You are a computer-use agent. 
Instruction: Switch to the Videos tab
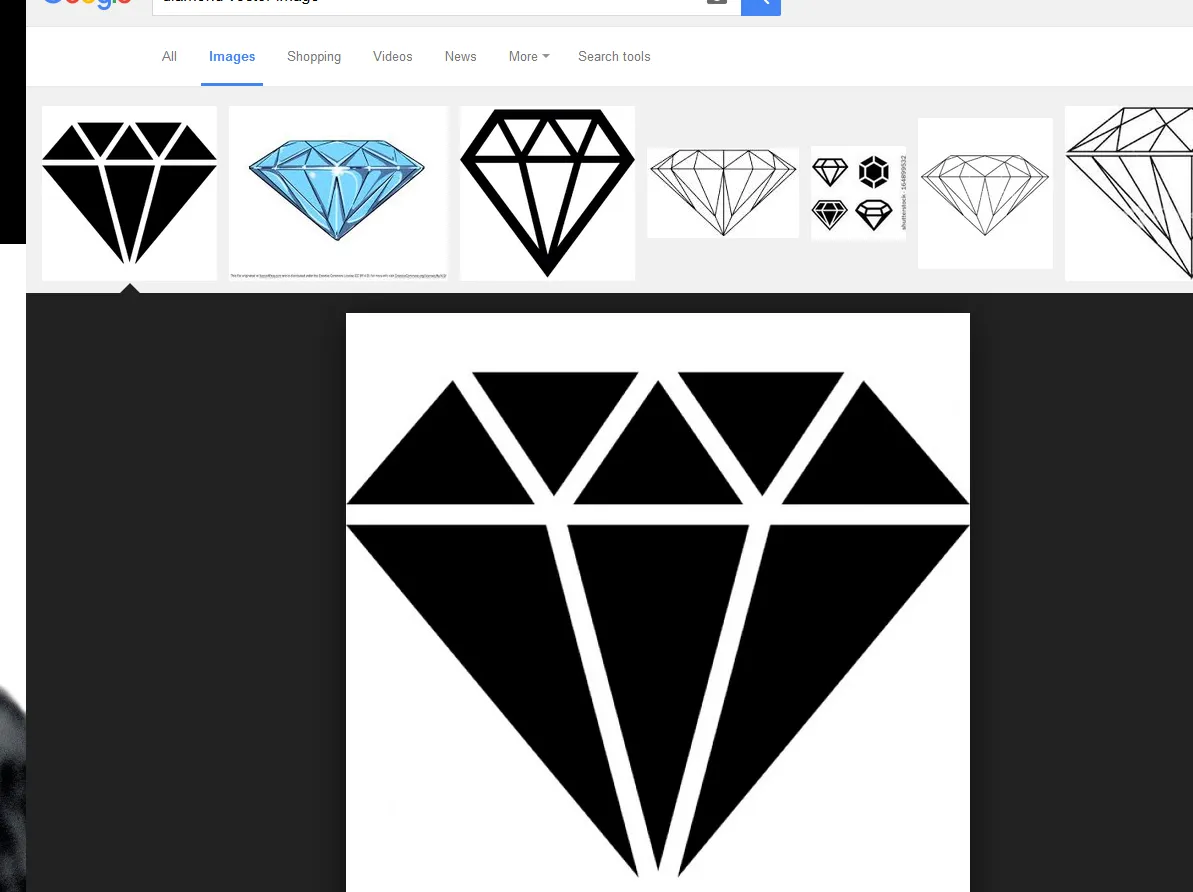point(393,56)
